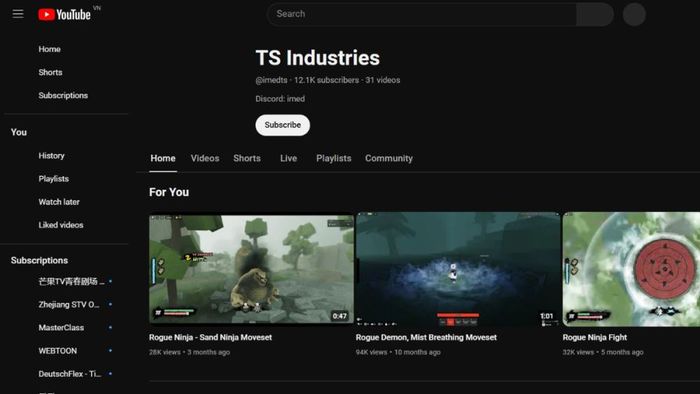Open the hamburger guide menu
The width and height of the screenshot is (700, 394).
pos(18,14)
